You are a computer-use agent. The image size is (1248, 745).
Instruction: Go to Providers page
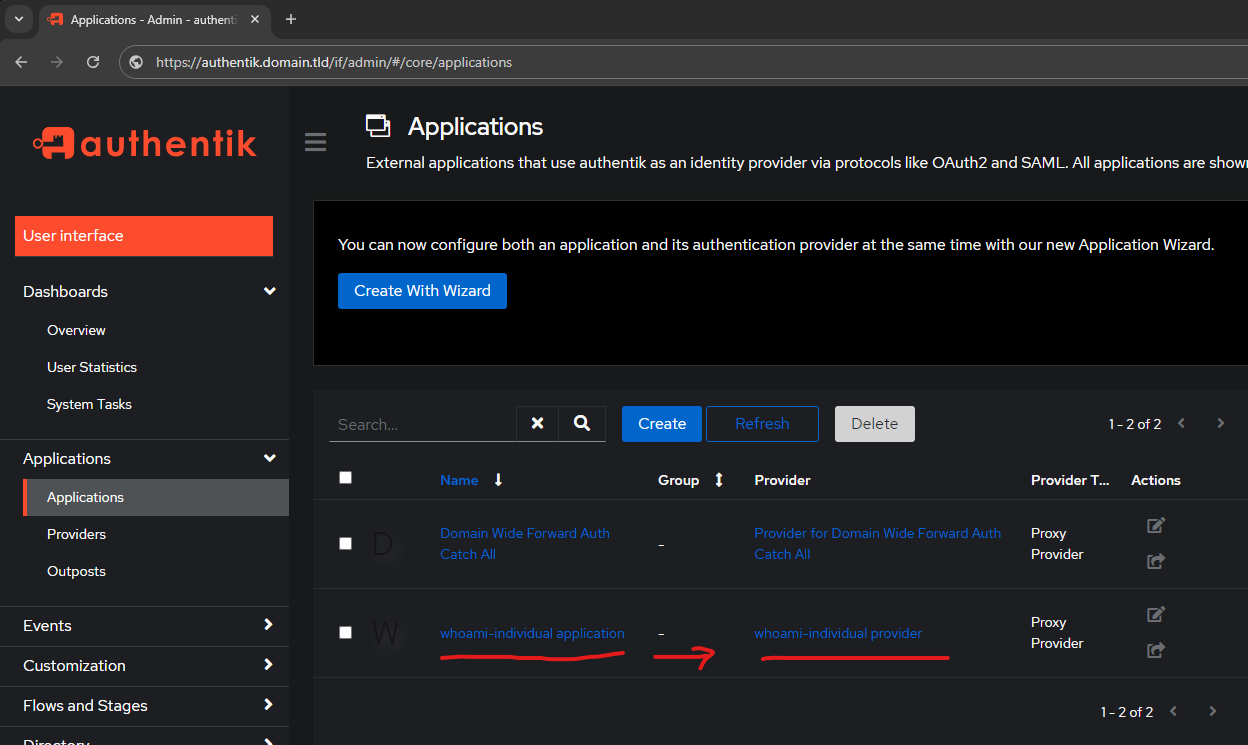coord(76,534)
